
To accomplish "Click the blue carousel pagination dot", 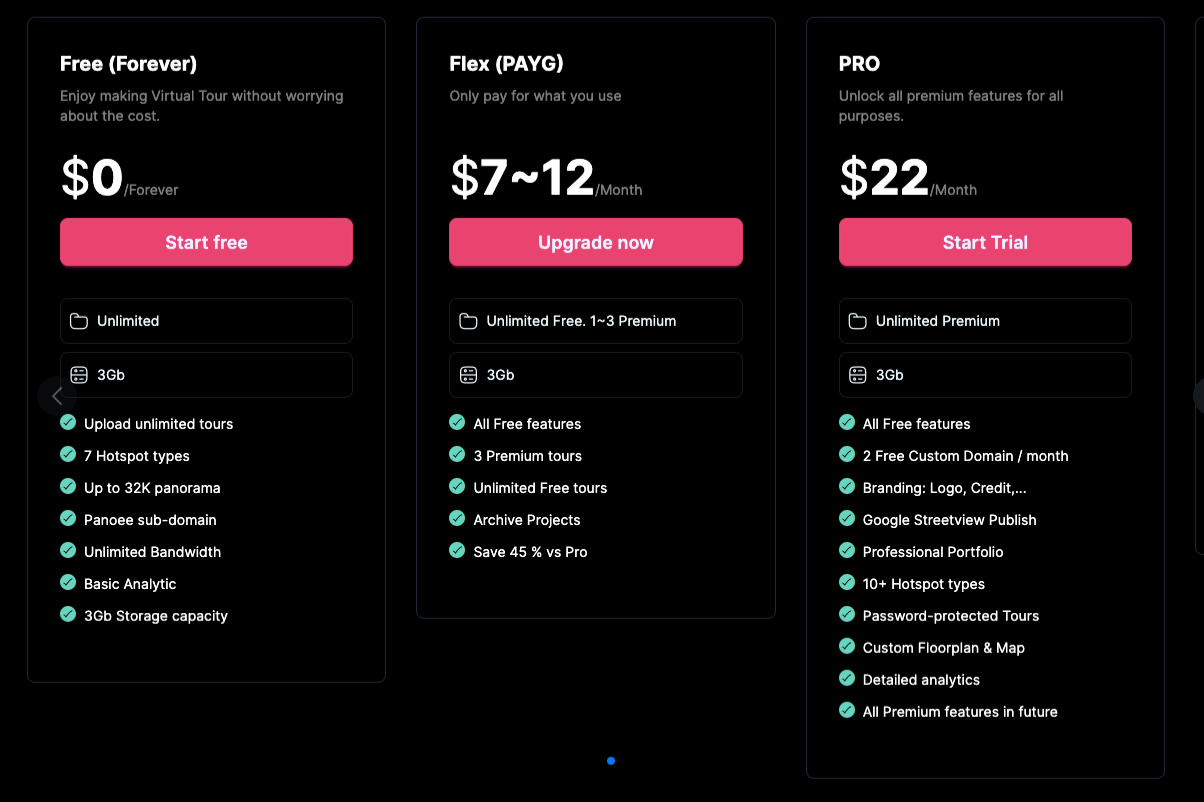I will pyautogui.click(x=611, y=761).
